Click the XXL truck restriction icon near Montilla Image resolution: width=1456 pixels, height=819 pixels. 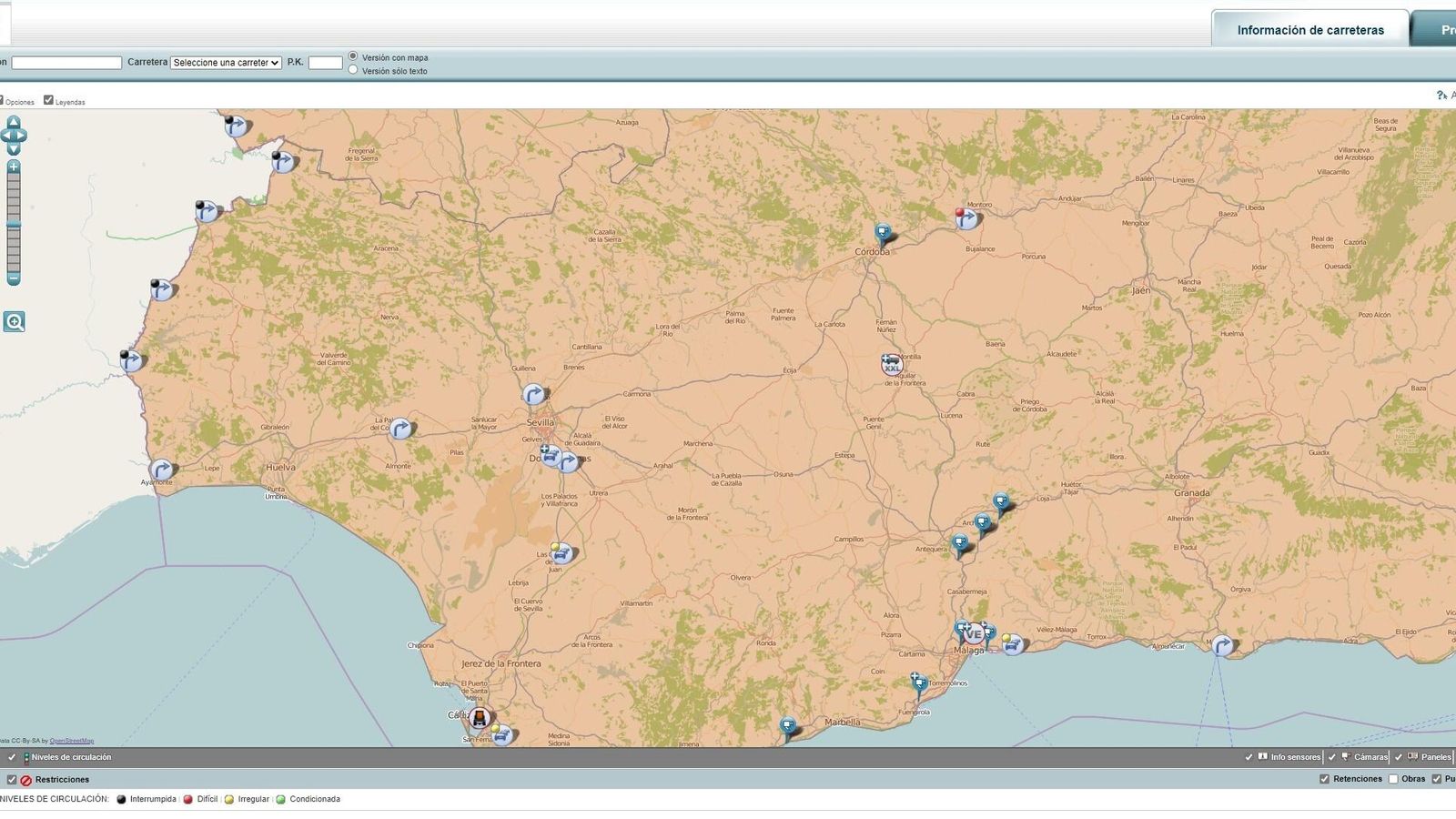(x=894, y=362)
